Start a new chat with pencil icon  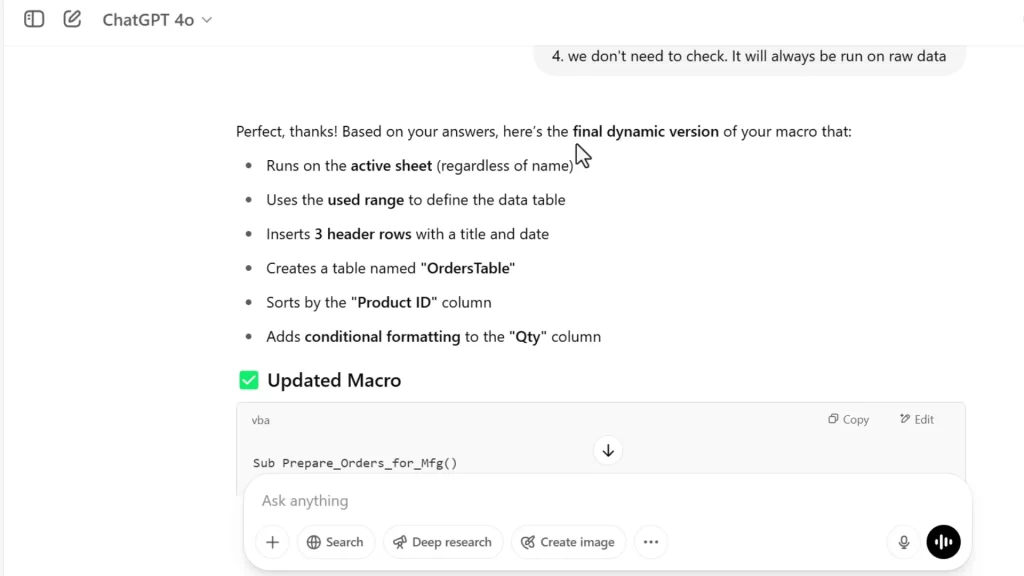pyautogui.click(x=72, y=19)
